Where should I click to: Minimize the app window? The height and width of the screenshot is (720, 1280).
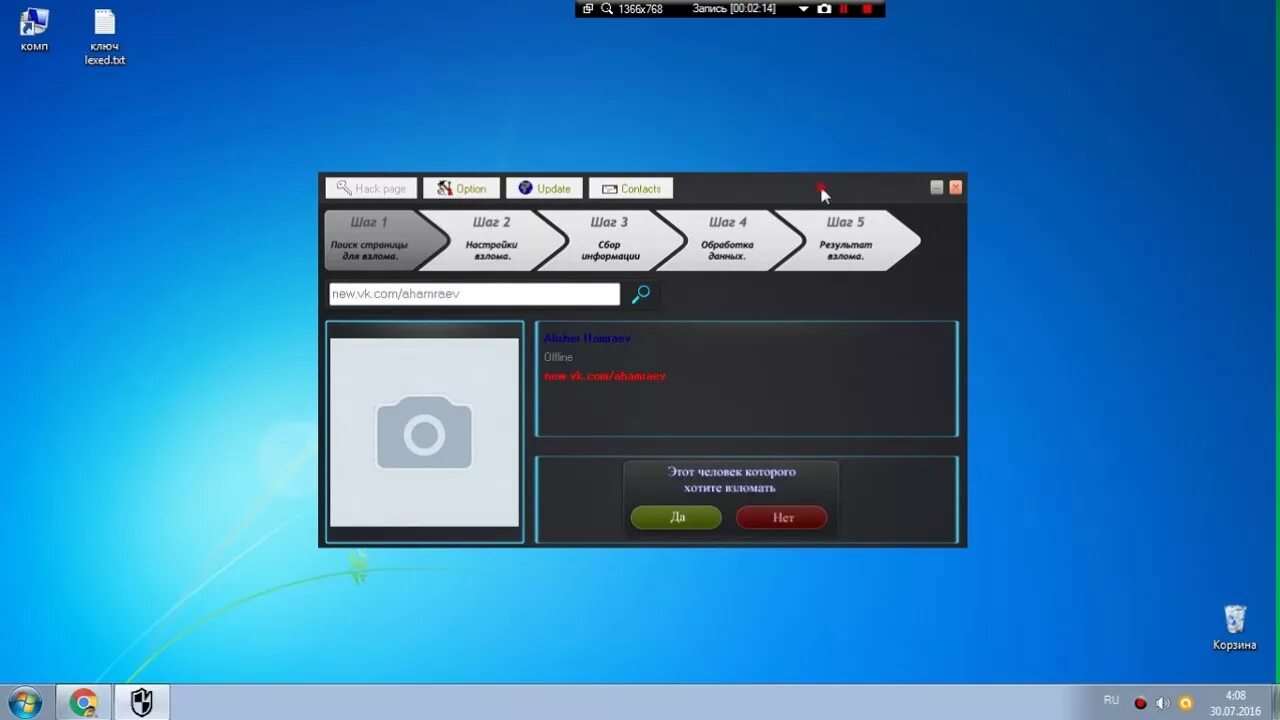pyautogui.click(x=937, y=187)
